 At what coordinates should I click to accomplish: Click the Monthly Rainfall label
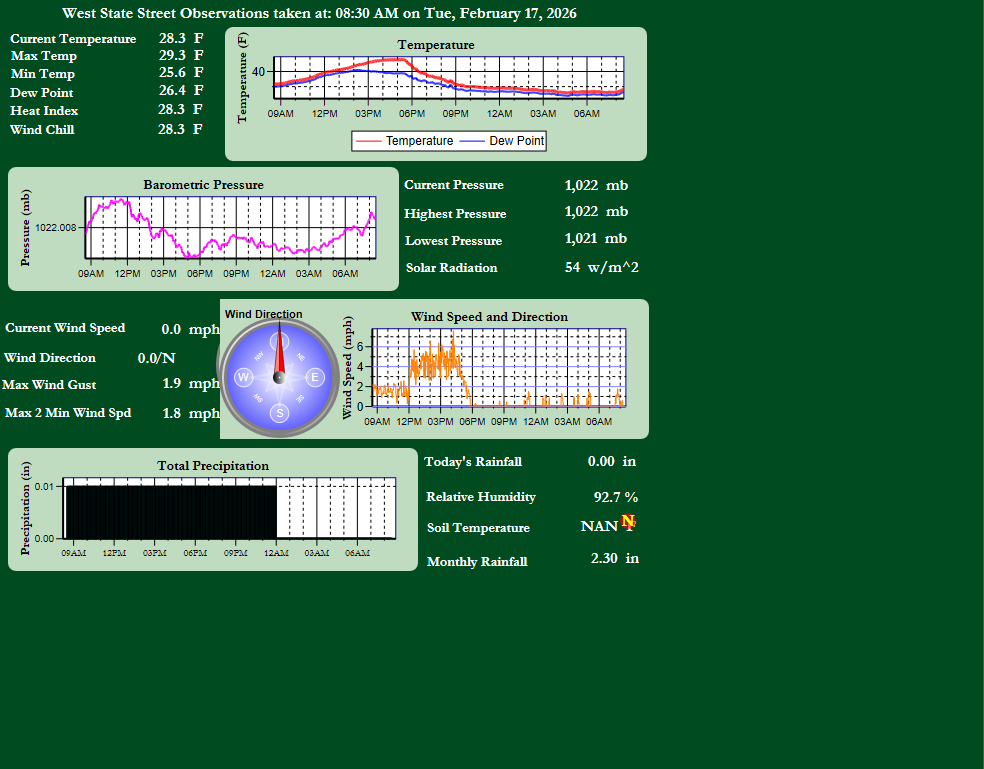(477, 561)
